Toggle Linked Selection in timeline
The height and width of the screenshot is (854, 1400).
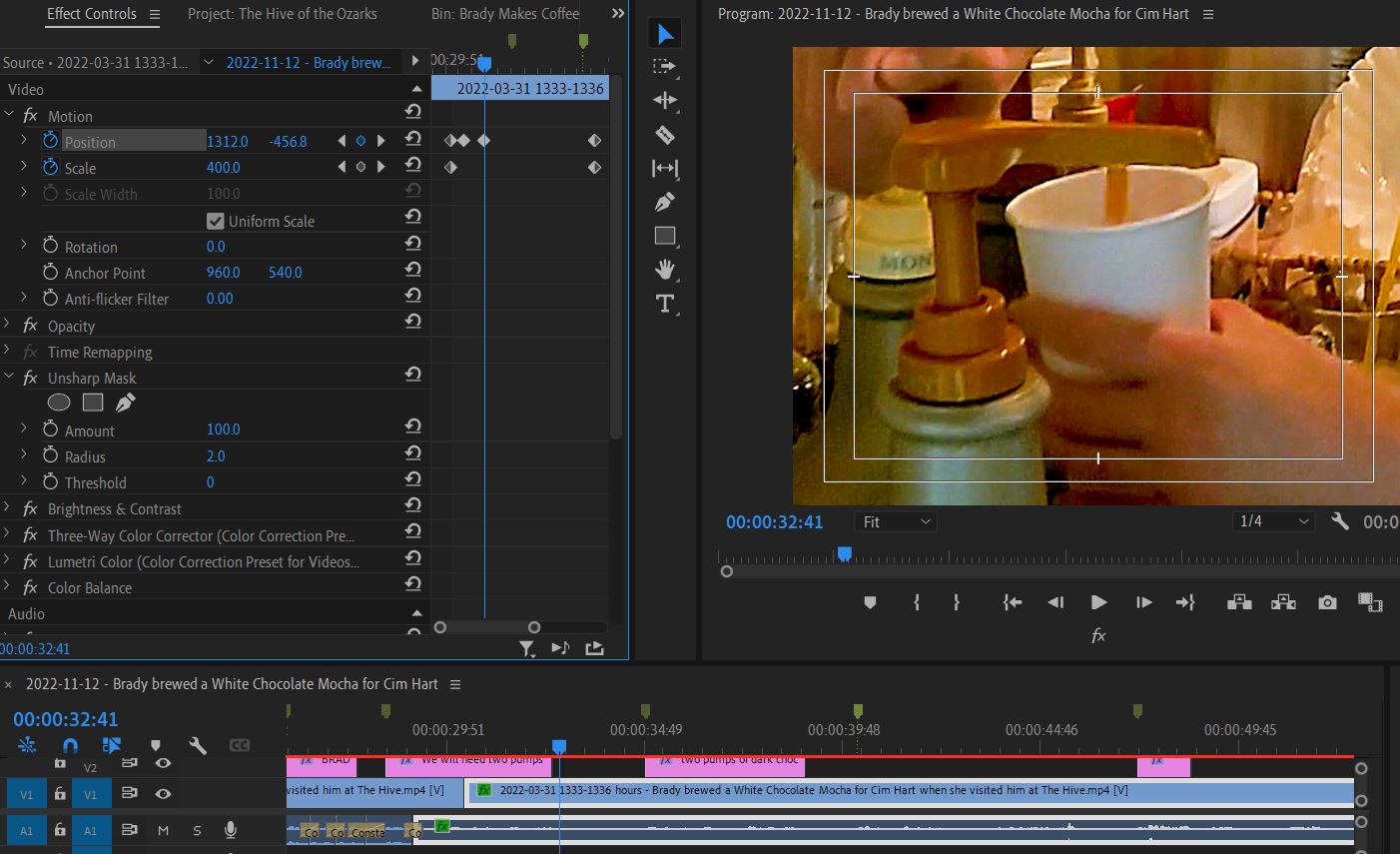pos(112,745)
